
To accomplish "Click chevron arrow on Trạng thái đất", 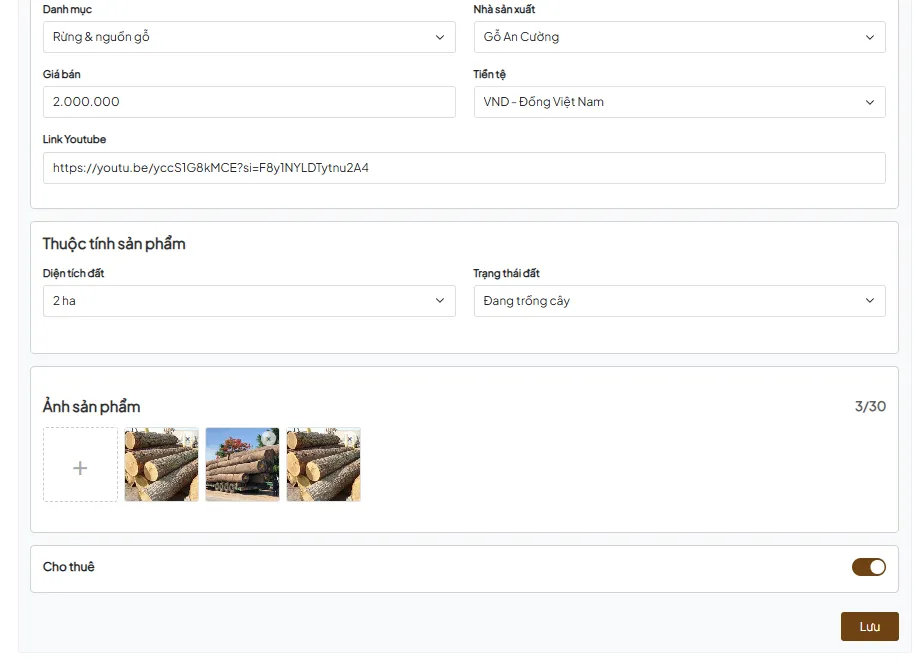I will (869, 301).
